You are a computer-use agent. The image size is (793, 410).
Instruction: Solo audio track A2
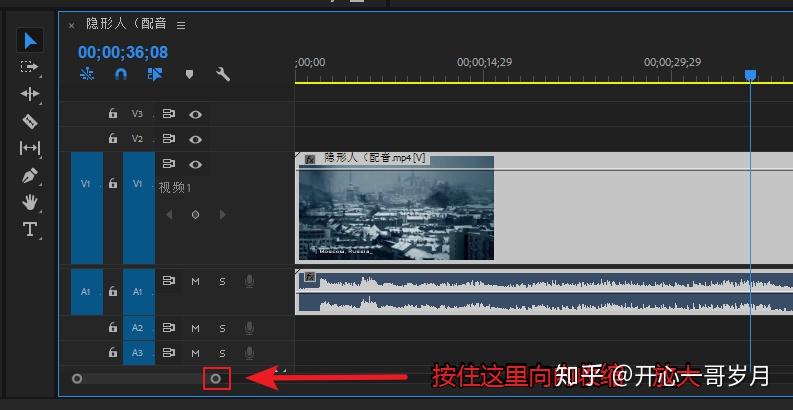point(223,329)
